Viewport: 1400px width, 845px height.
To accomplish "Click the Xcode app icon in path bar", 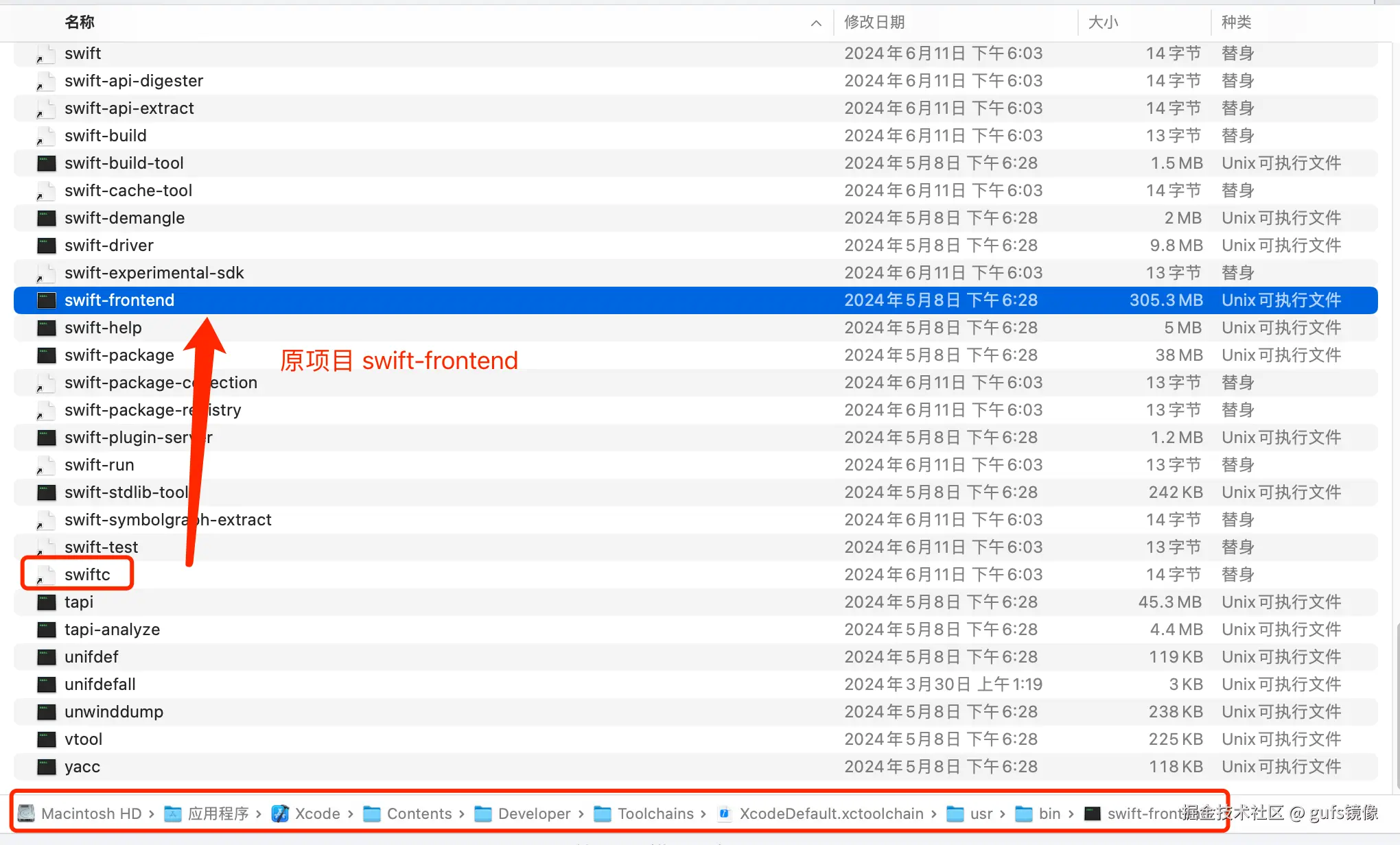I will point(280,813).
